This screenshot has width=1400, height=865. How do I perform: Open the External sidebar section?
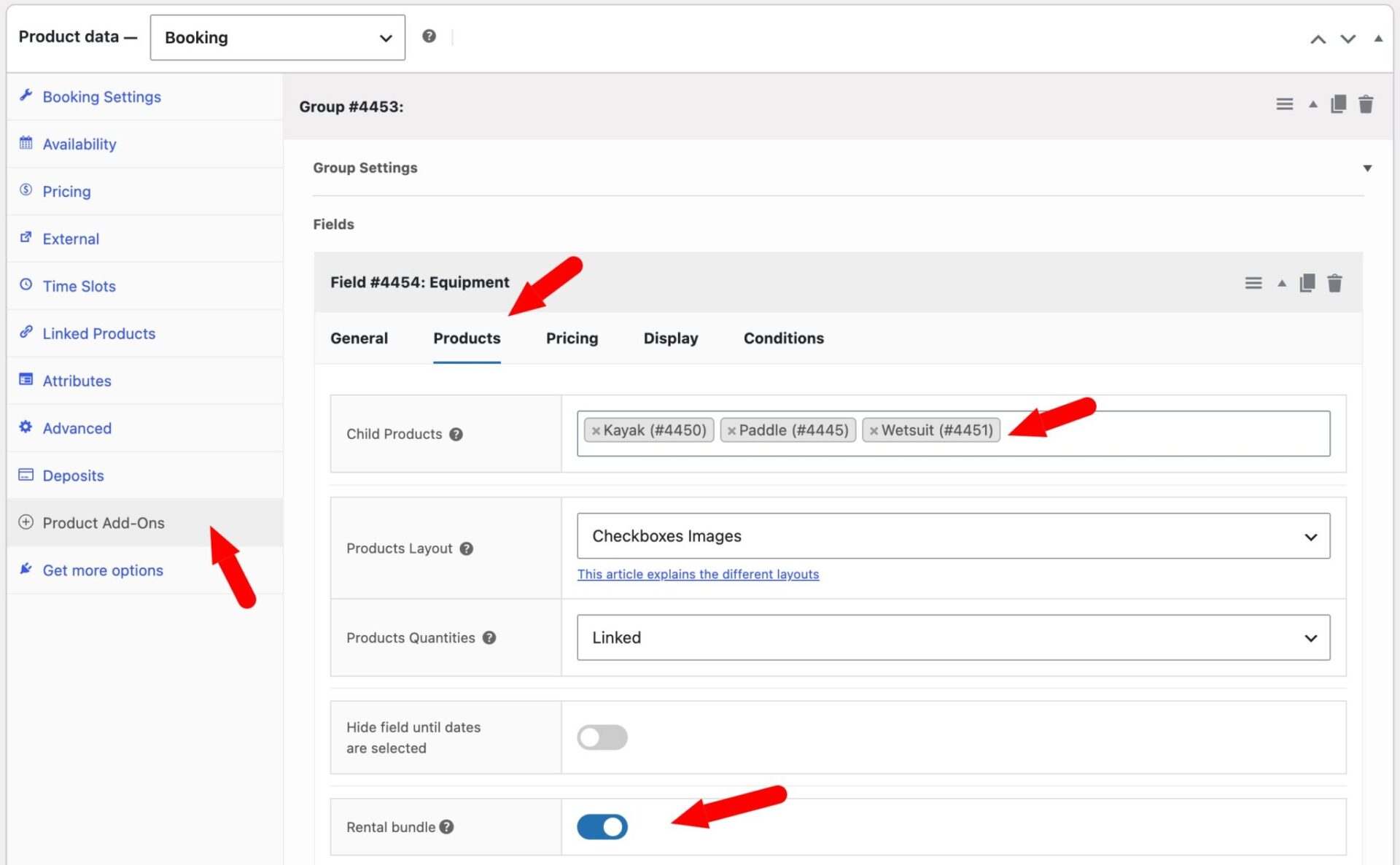(71, 238)
